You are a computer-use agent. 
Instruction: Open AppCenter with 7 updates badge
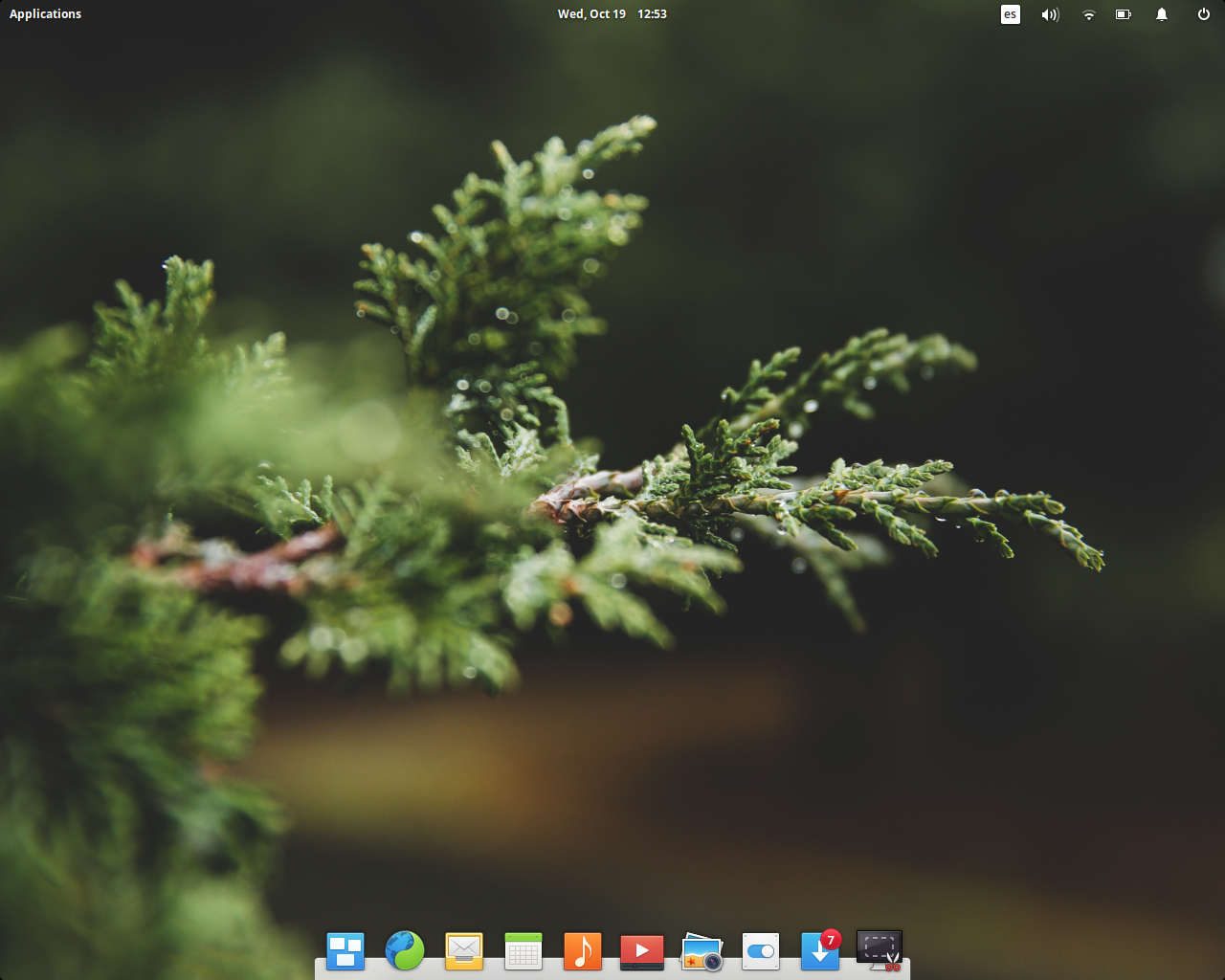(x=820, y=950)
